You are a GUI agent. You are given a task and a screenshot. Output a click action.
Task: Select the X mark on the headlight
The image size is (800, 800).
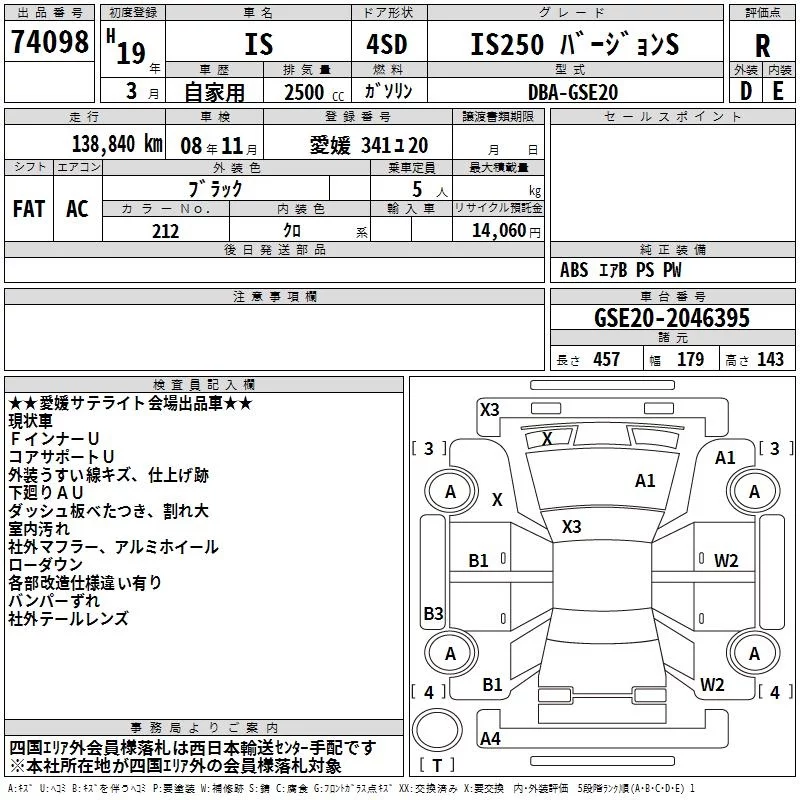pos(547,438)
